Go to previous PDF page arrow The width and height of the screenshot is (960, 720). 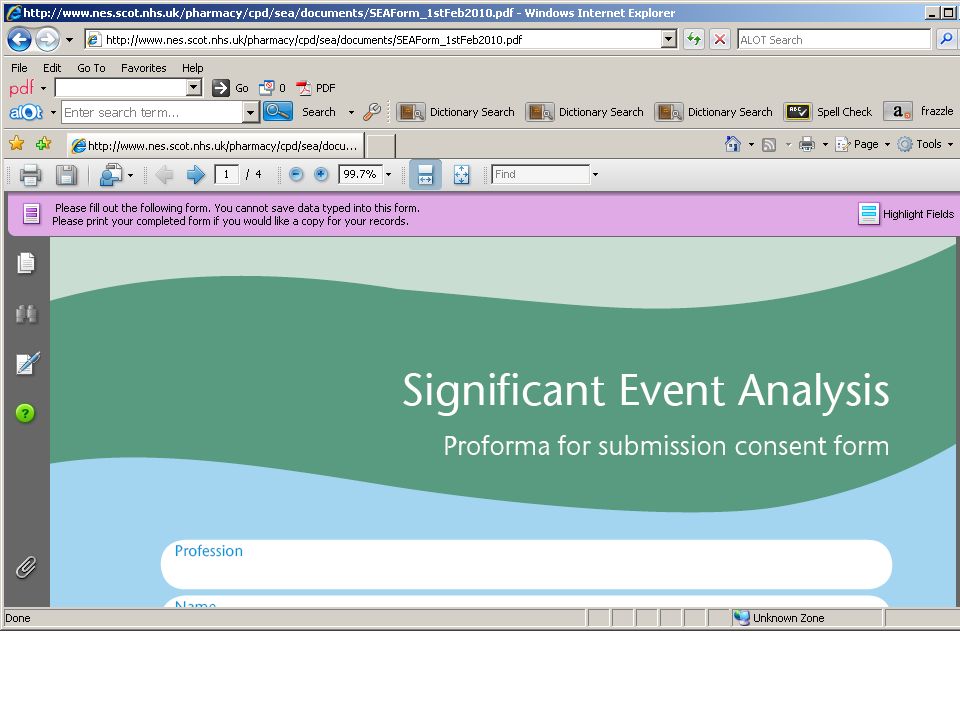[x=164, y=175]
